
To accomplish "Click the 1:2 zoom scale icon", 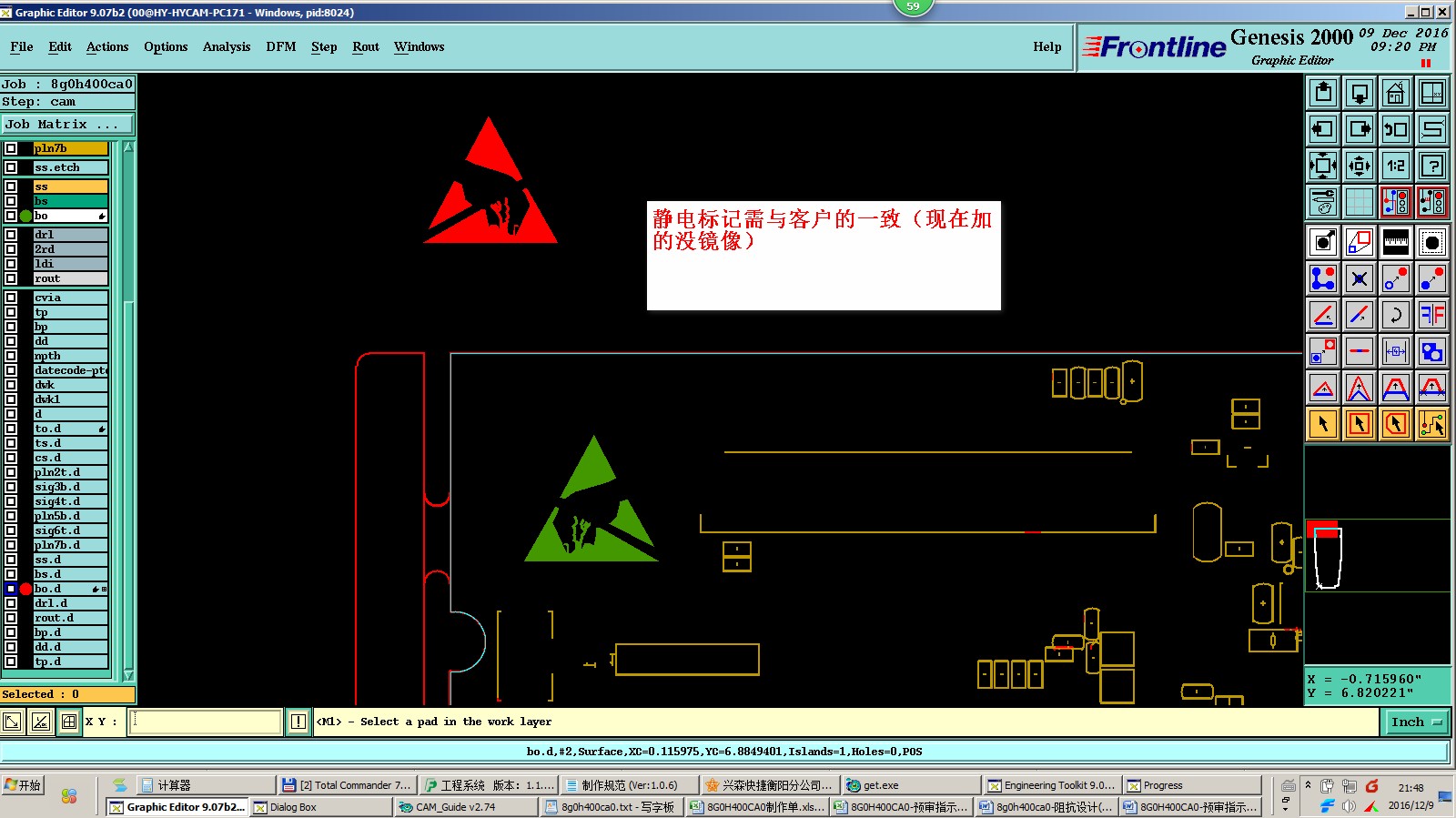I will click(1396, 166).
